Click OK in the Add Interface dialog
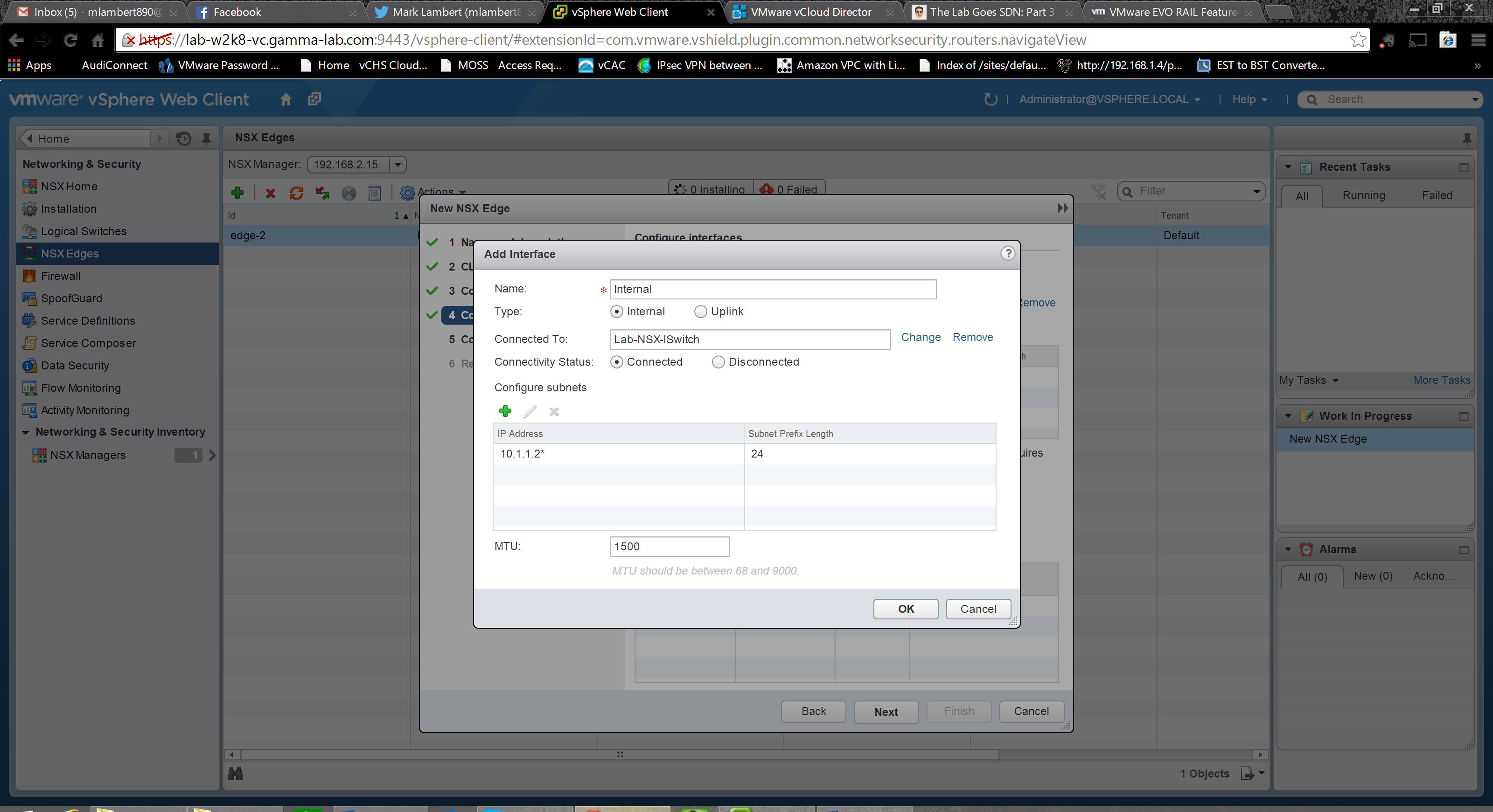This screenshot has width=1493, height=812. pyautogui.click(x=905, y=609)
